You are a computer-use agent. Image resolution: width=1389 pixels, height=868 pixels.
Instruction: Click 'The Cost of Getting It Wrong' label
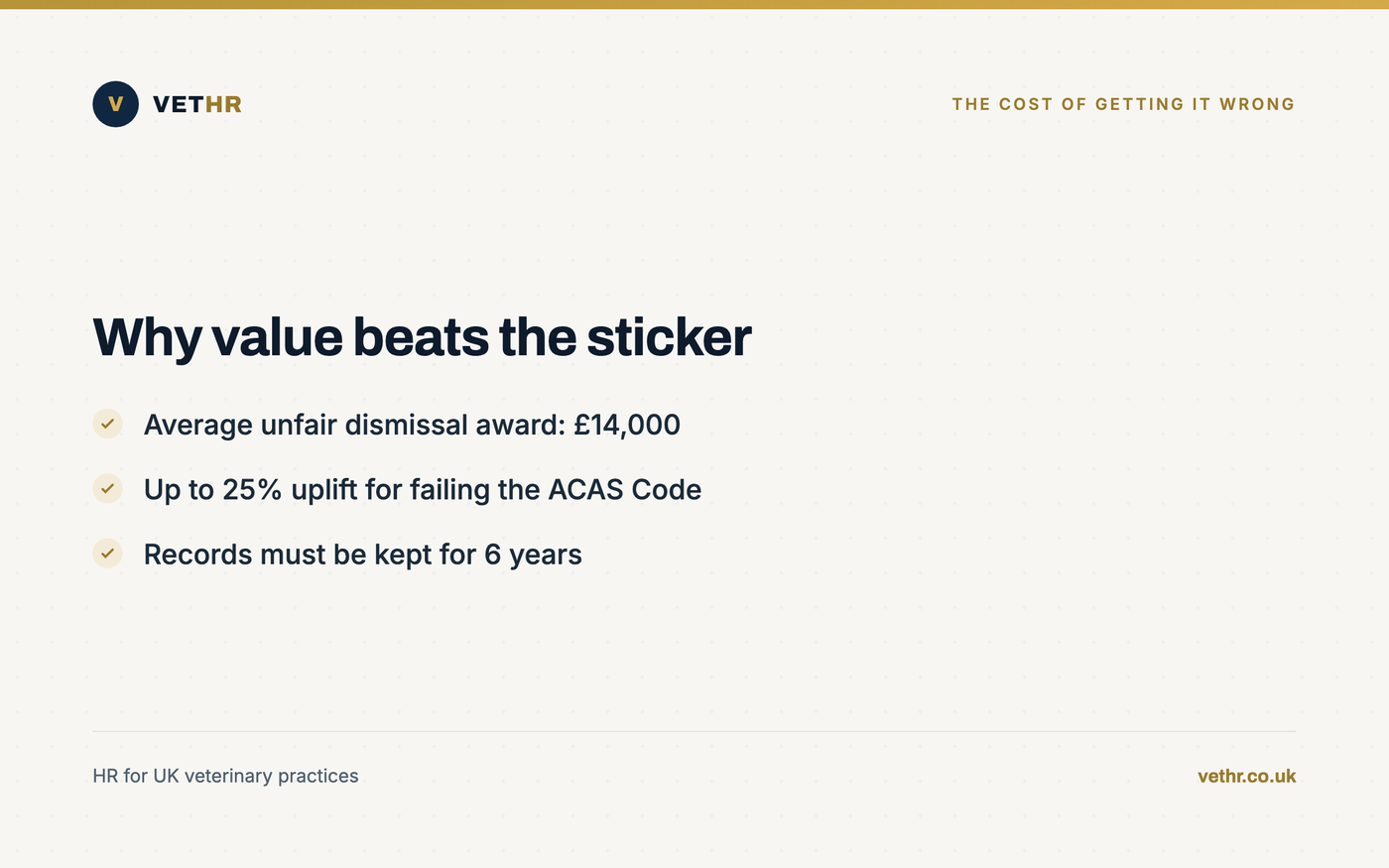[x=1123, y=104]
